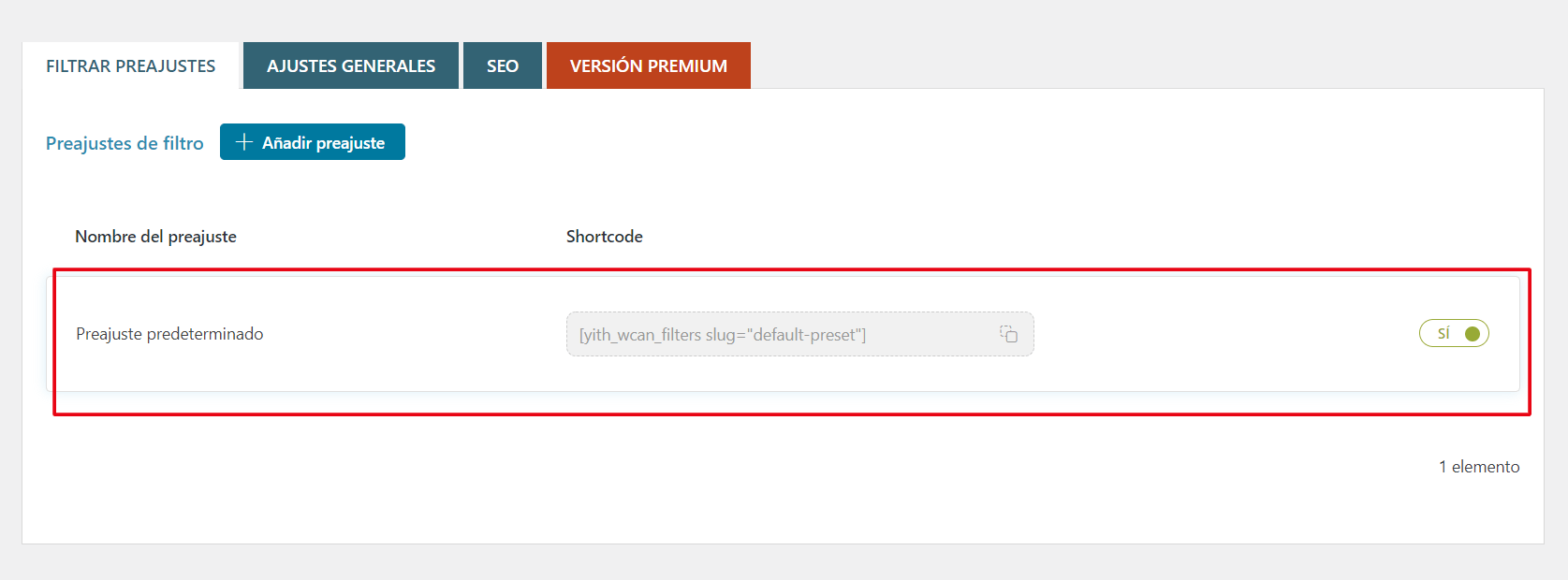Click the word filtro in the section title
The image size is (1568, 580).
coord(183,143)
